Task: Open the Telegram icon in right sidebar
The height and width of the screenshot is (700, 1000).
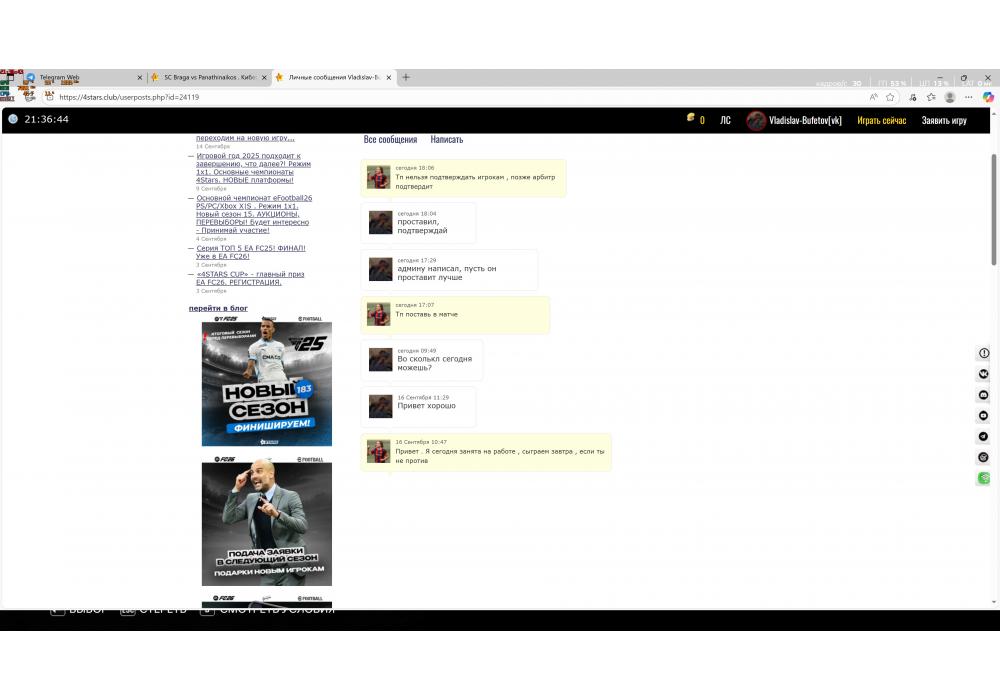Action: pos(984,437)
